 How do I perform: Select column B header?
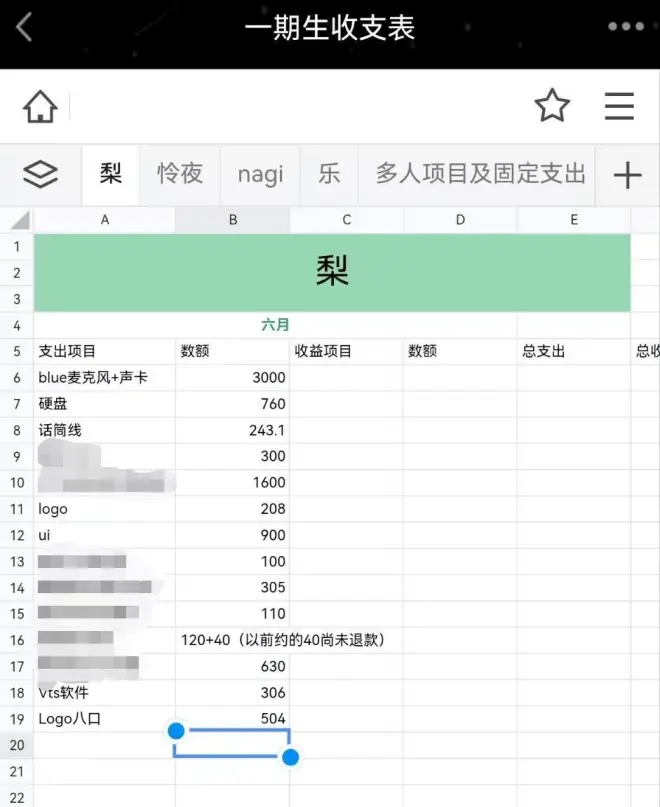pos(232,220)
